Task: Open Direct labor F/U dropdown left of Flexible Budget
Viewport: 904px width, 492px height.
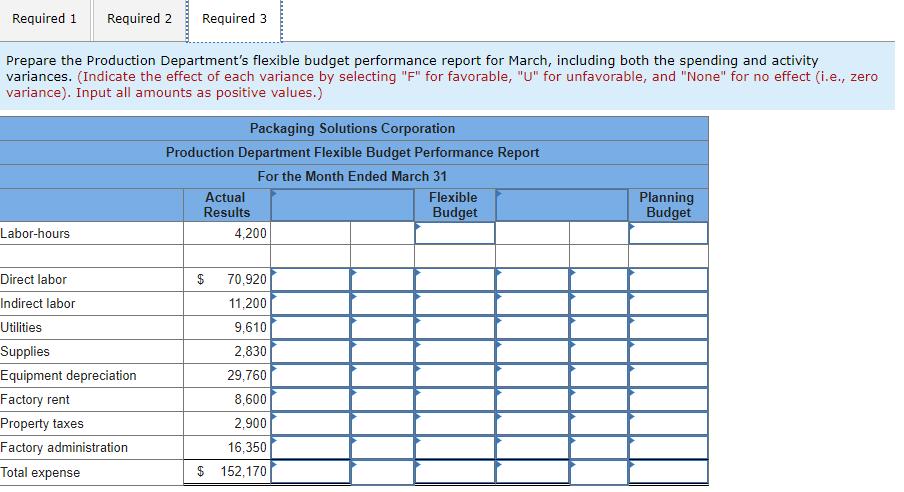Action: (382, 280)
